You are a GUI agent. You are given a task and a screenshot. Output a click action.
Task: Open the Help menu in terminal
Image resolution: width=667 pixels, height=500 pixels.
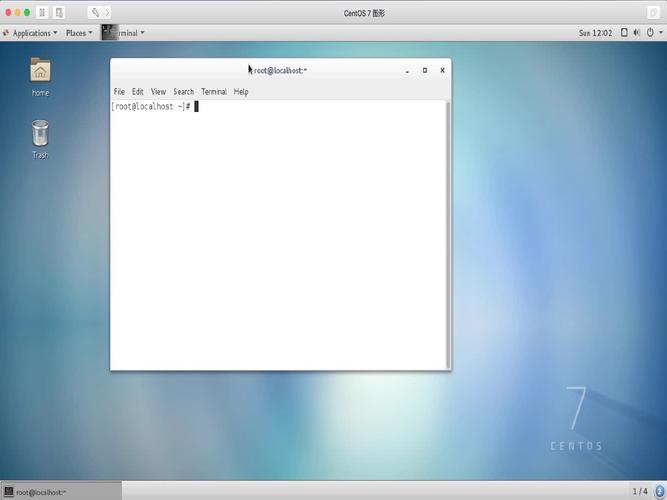241,91
